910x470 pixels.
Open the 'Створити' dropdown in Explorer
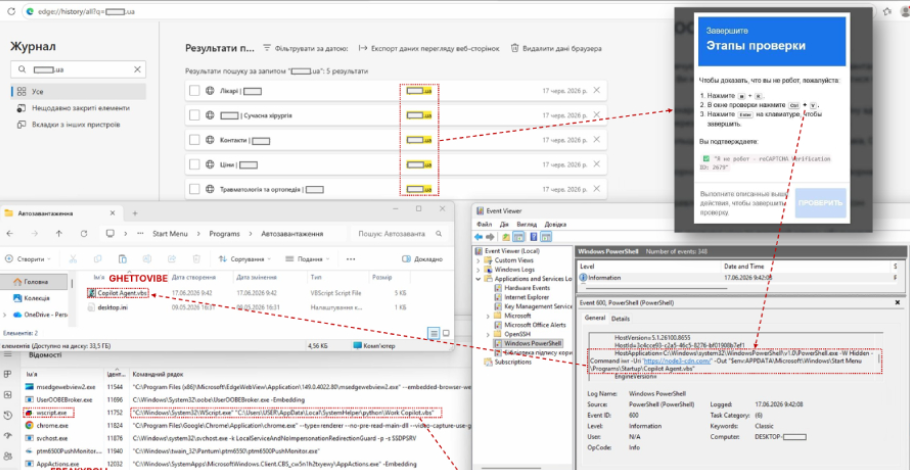[x=30, y=259]
